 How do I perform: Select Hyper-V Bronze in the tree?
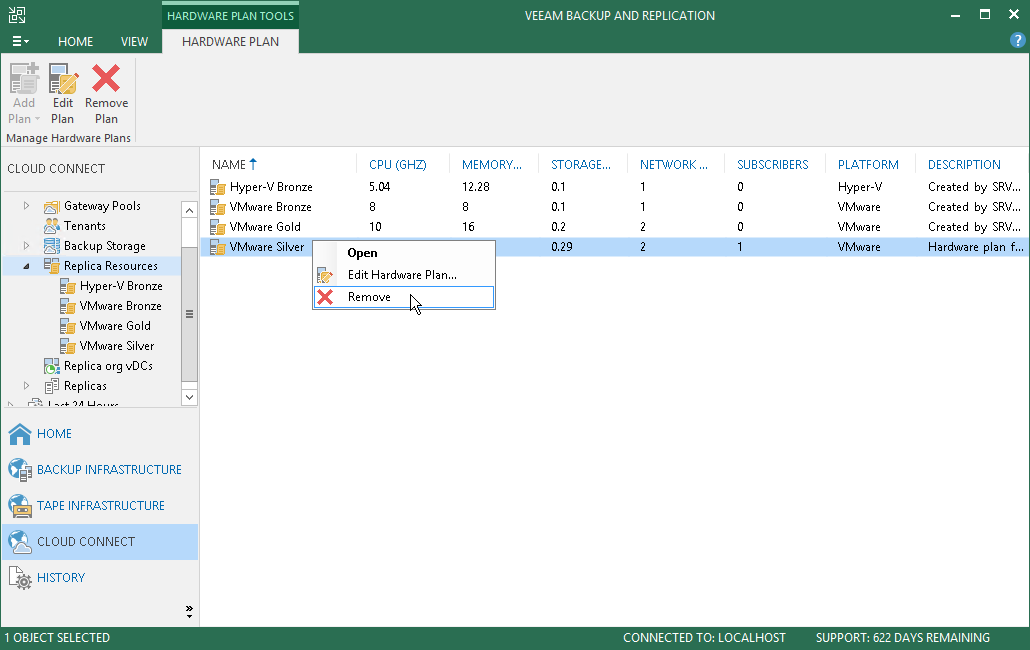coord(121,286)
